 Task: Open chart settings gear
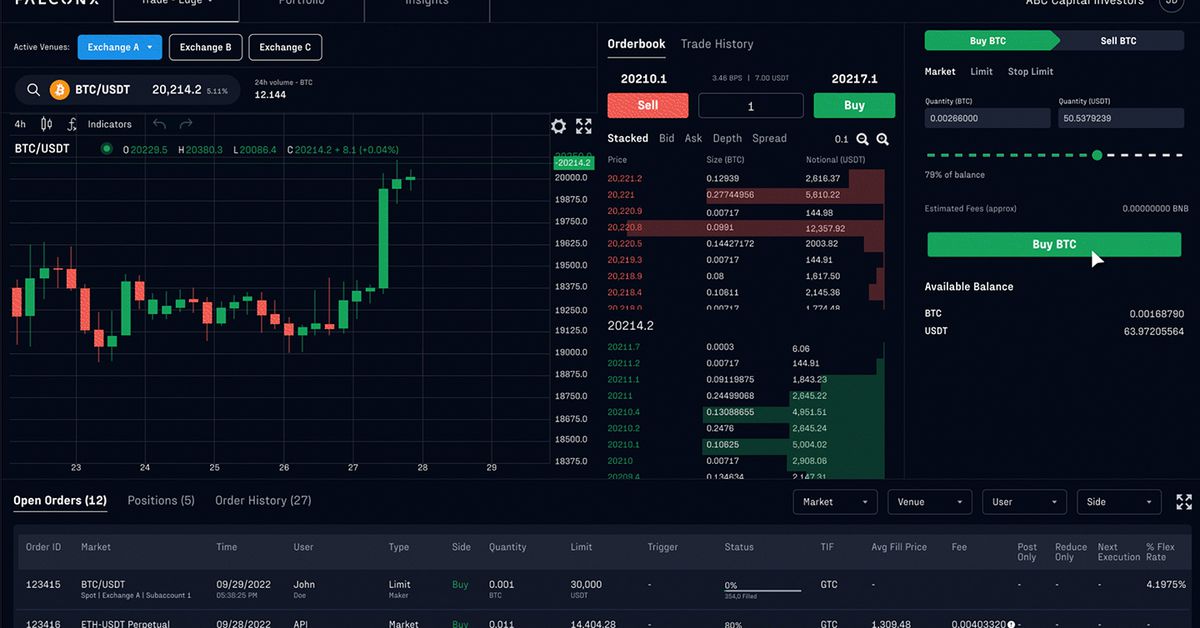(559, 126)
